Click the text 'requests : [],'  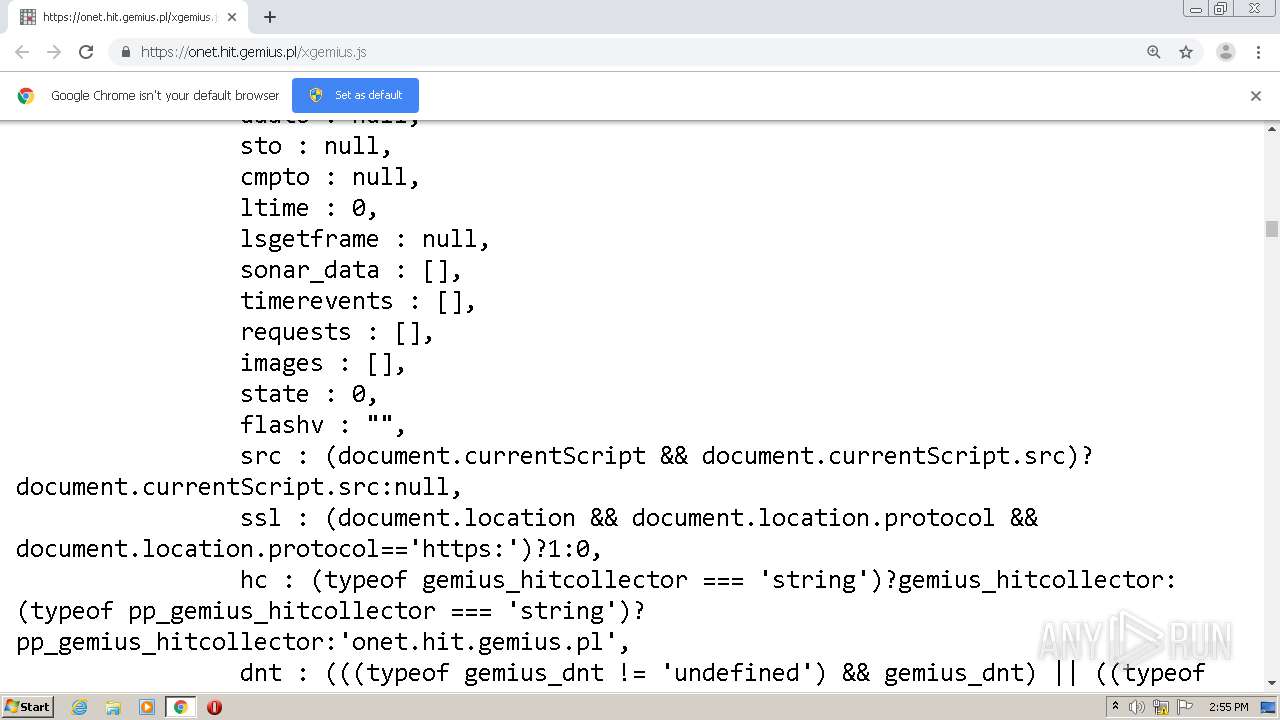337,332
